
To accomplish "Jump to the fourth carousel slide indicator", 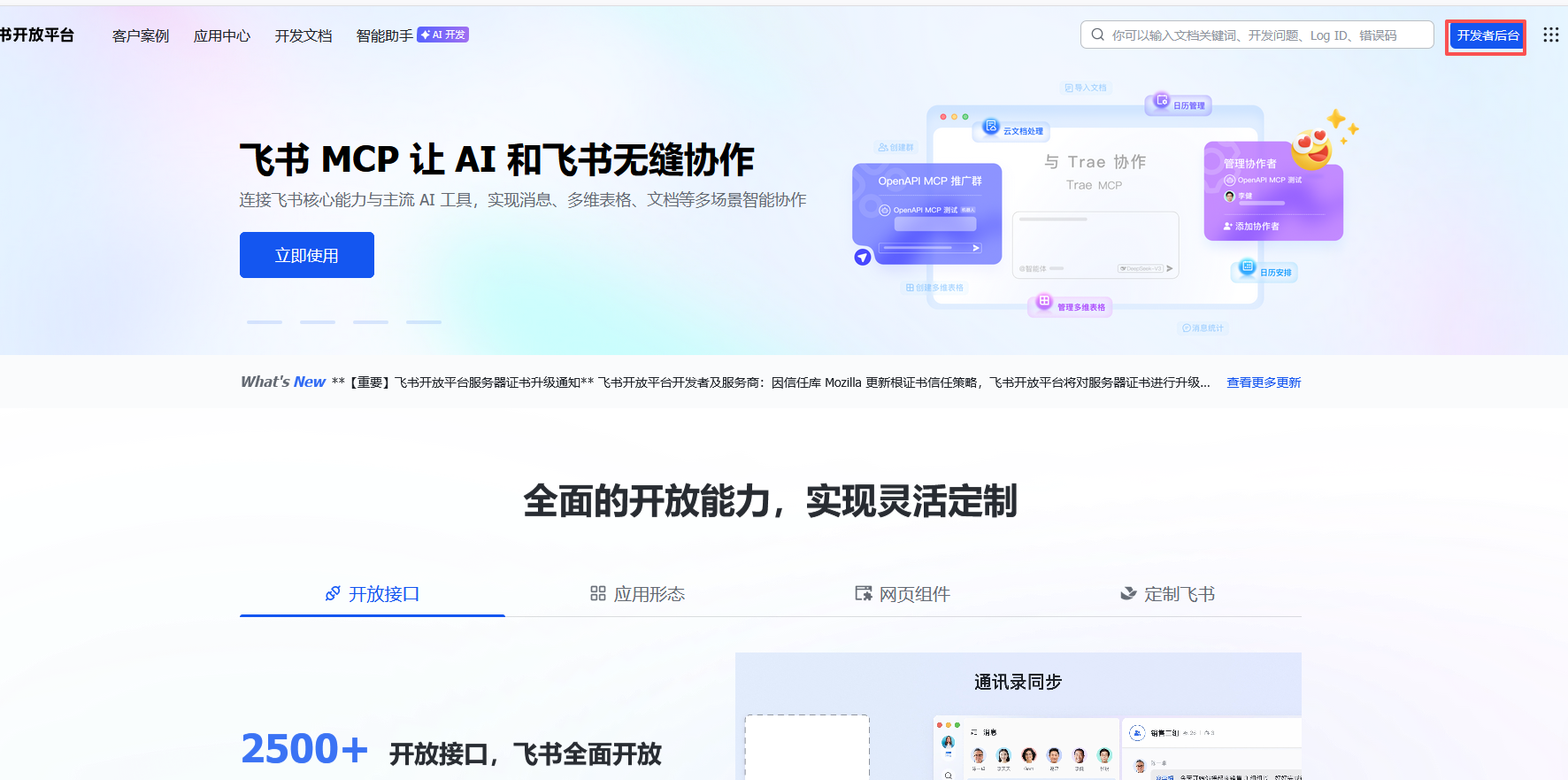I will [x=424, y=322].
